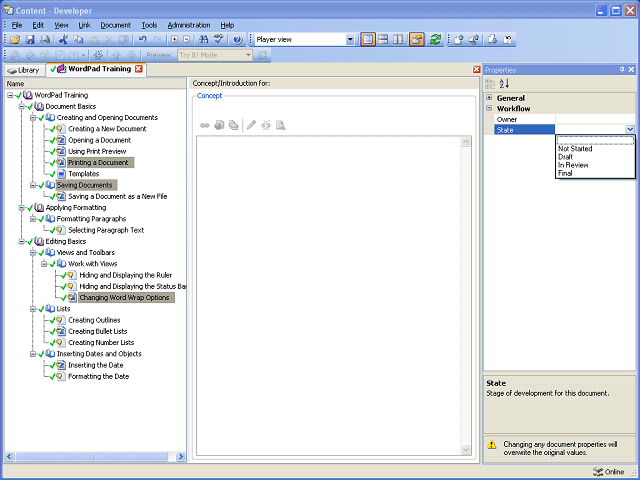Screen dimensions: 640x480
Task: Open Help with the question mark icon
Action: tap(238, 40)
